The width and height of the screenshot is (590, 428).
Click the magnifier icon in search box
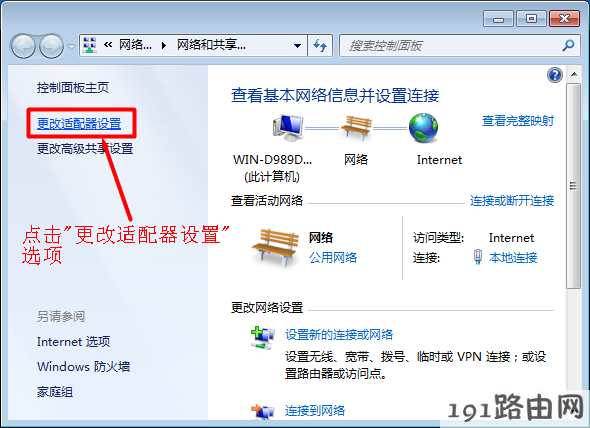[568, 46]
